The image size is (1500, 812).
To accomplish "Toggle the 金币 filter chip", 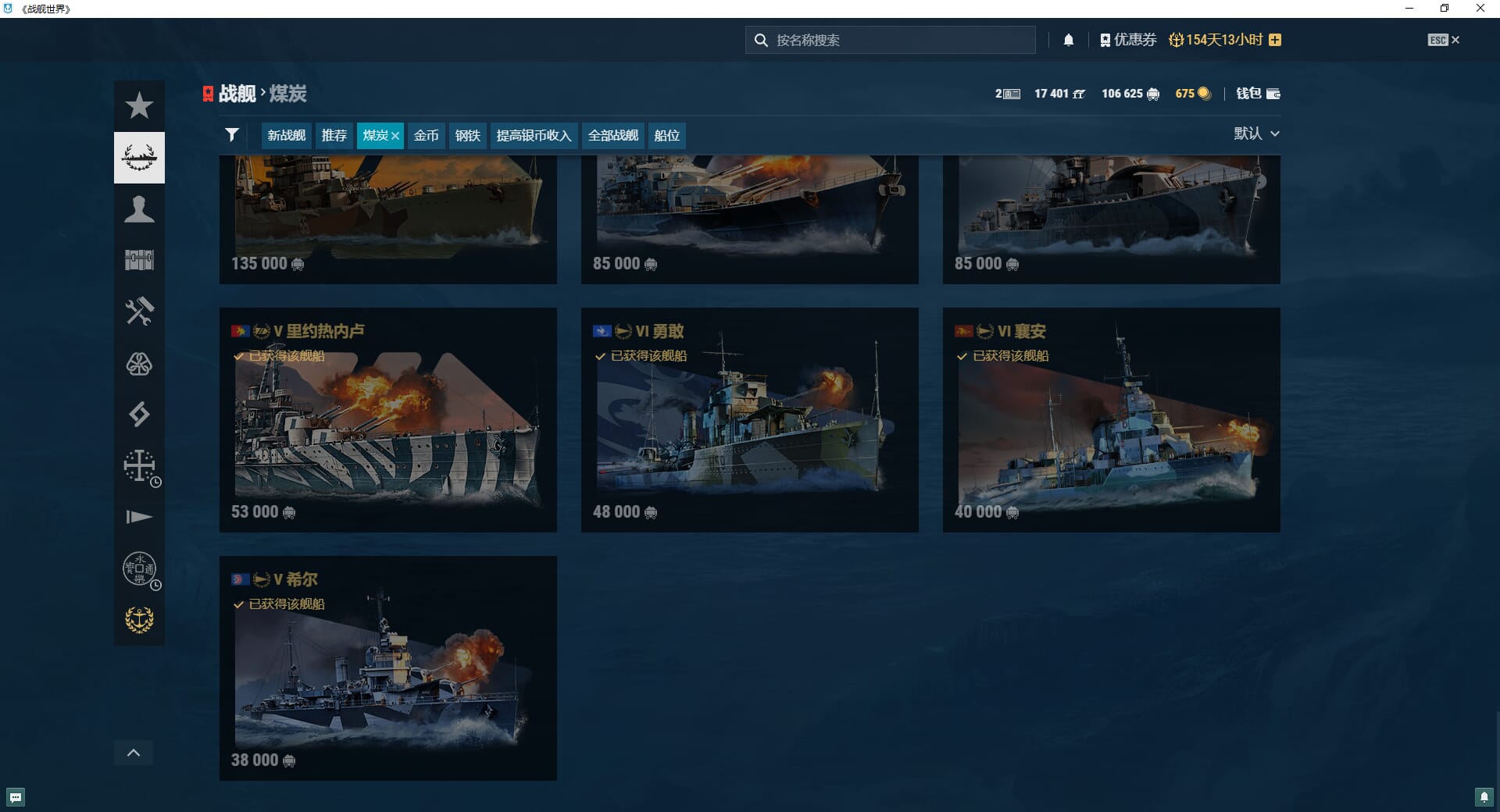I will point(426,135).
